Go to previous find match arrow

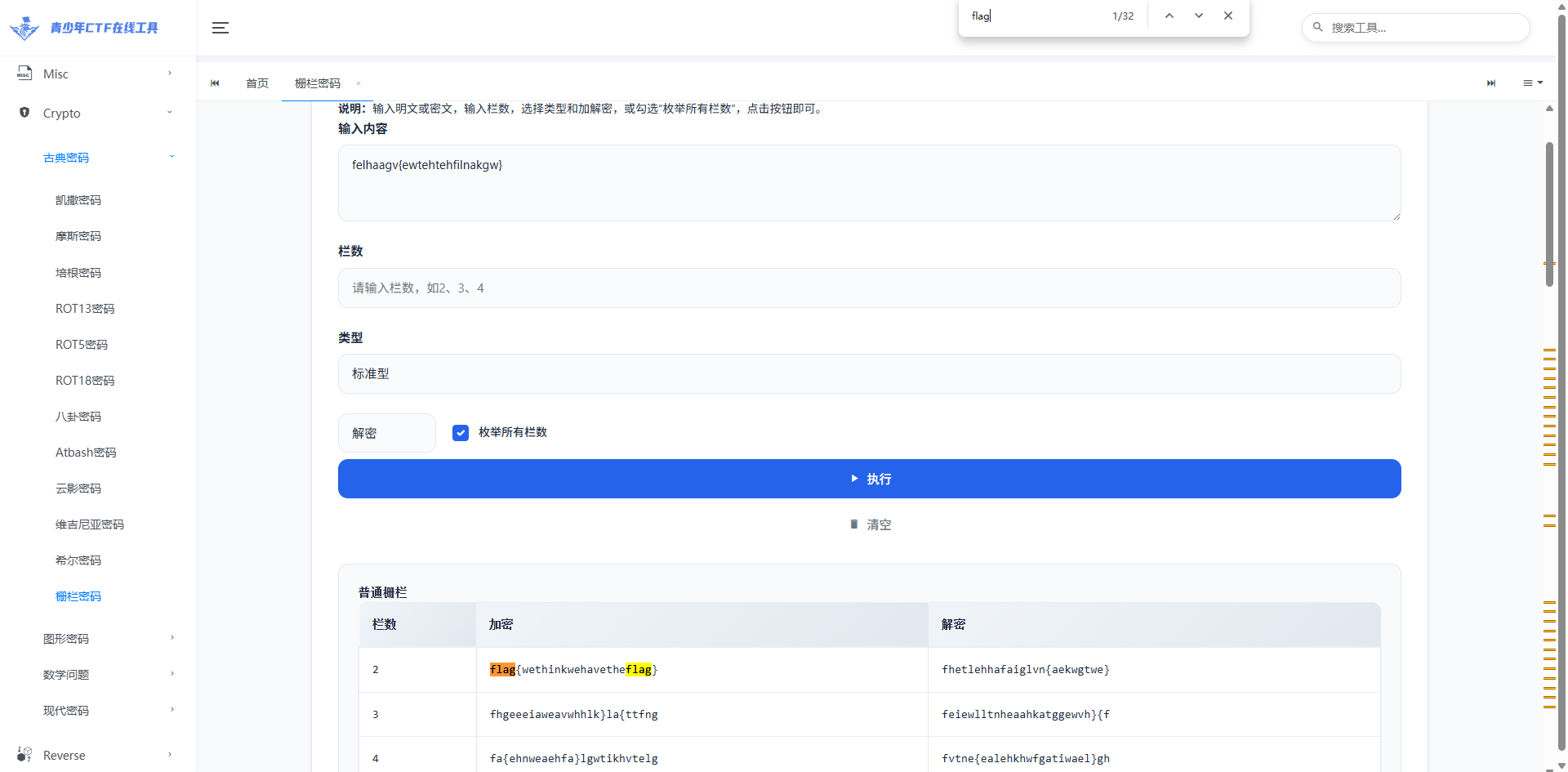1169,16
